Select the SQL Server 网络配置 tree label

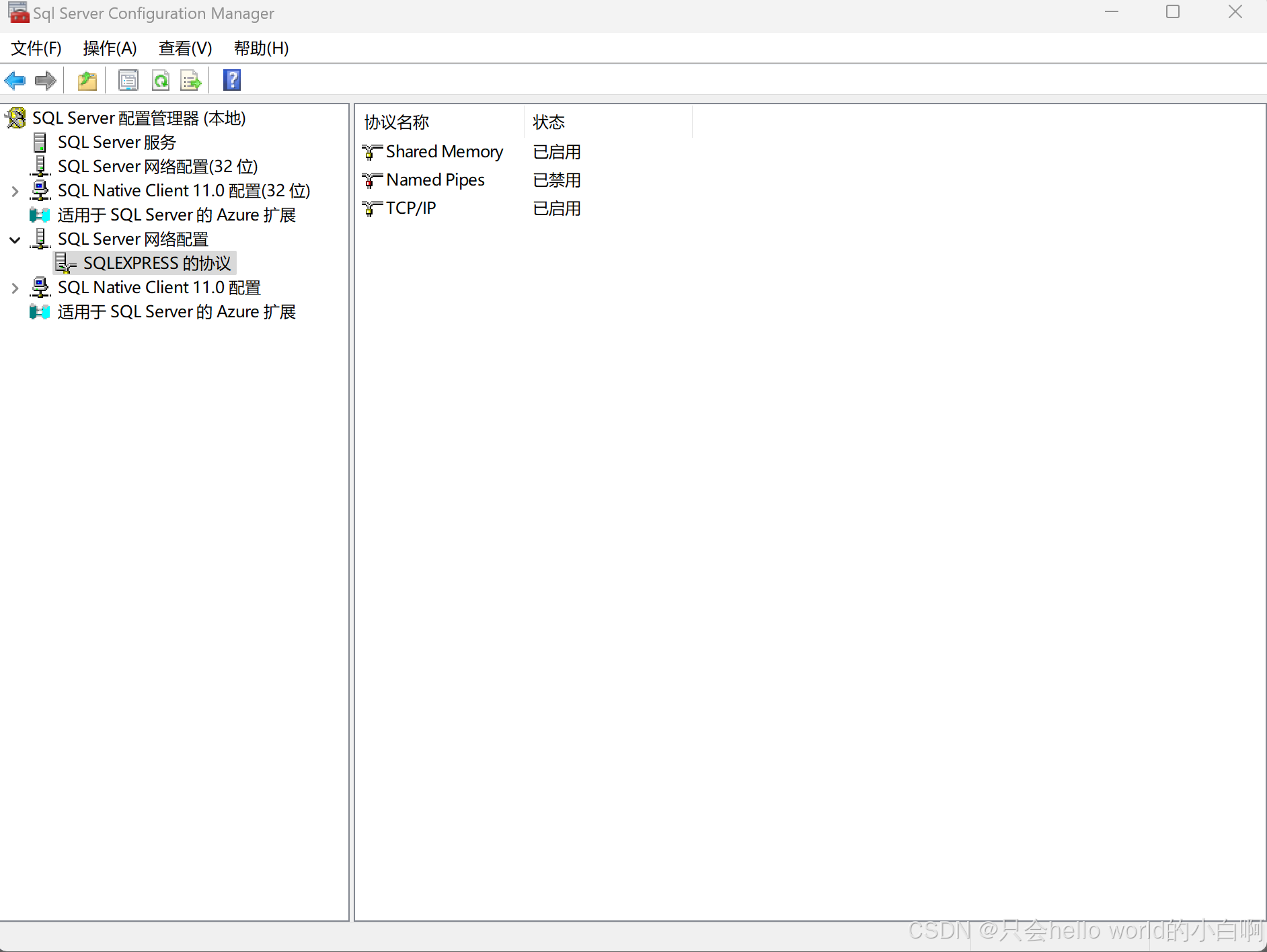[133, 239]
